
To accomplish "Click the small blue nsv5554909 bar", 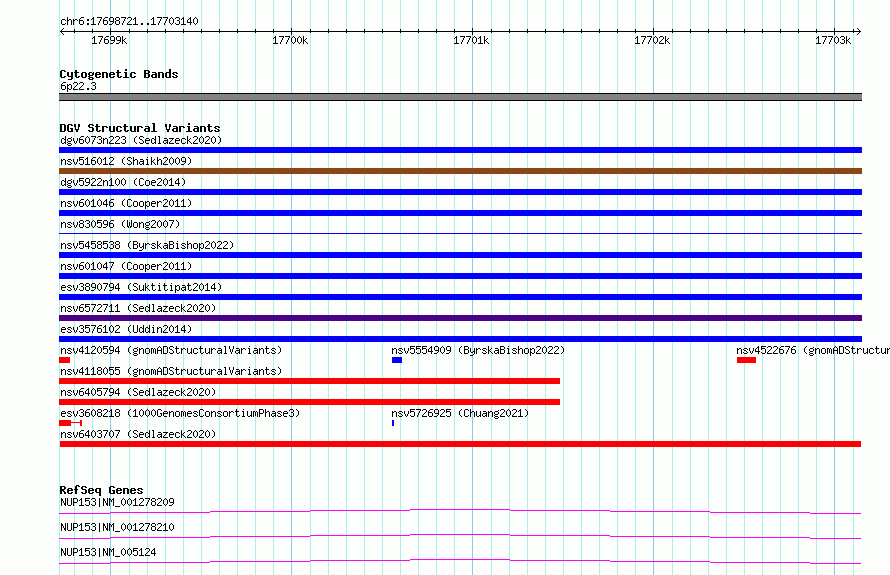I will 397,360.
